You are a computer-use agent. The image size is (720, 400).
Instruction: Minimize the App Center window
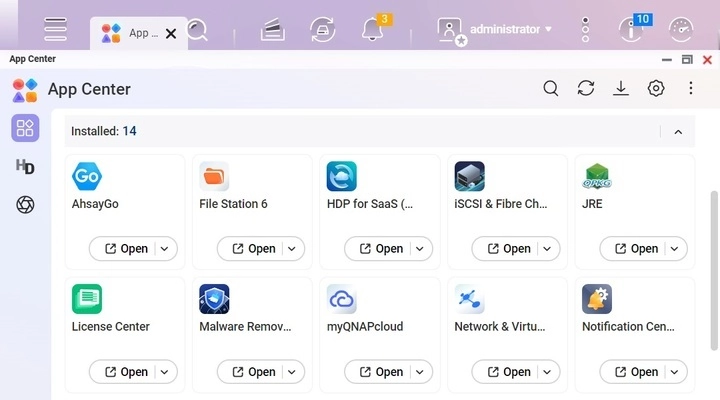click(x=667, y=60)
